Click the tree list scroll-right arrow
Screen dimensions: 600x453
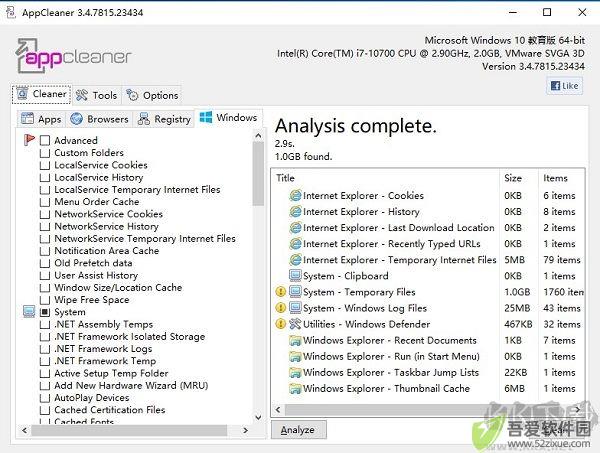click(246, 430)
